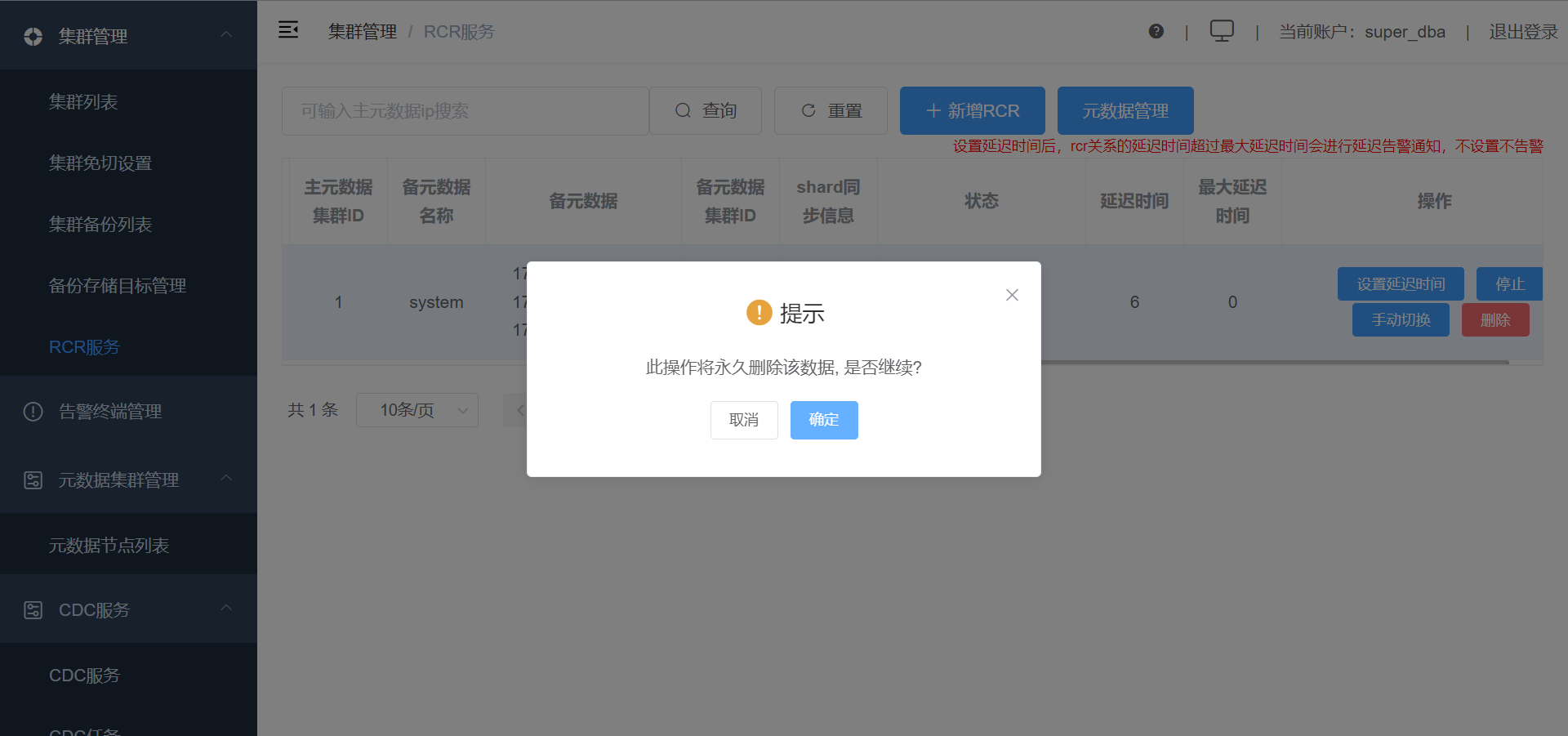Focus the 主元数据ip search input
1568x736 pixels.
[465, 110]
